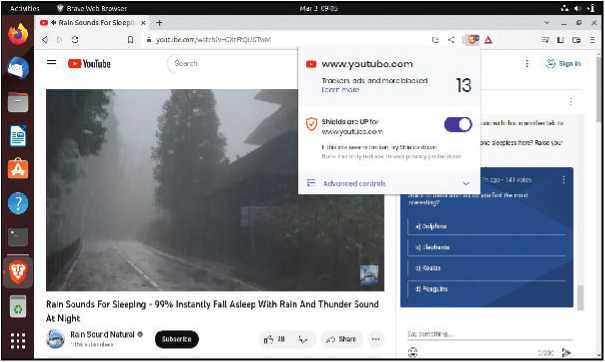The height and width of the screenshot is (362, 605).
Task: Close the Rain Sounds tab
Action: click(143, 23)
